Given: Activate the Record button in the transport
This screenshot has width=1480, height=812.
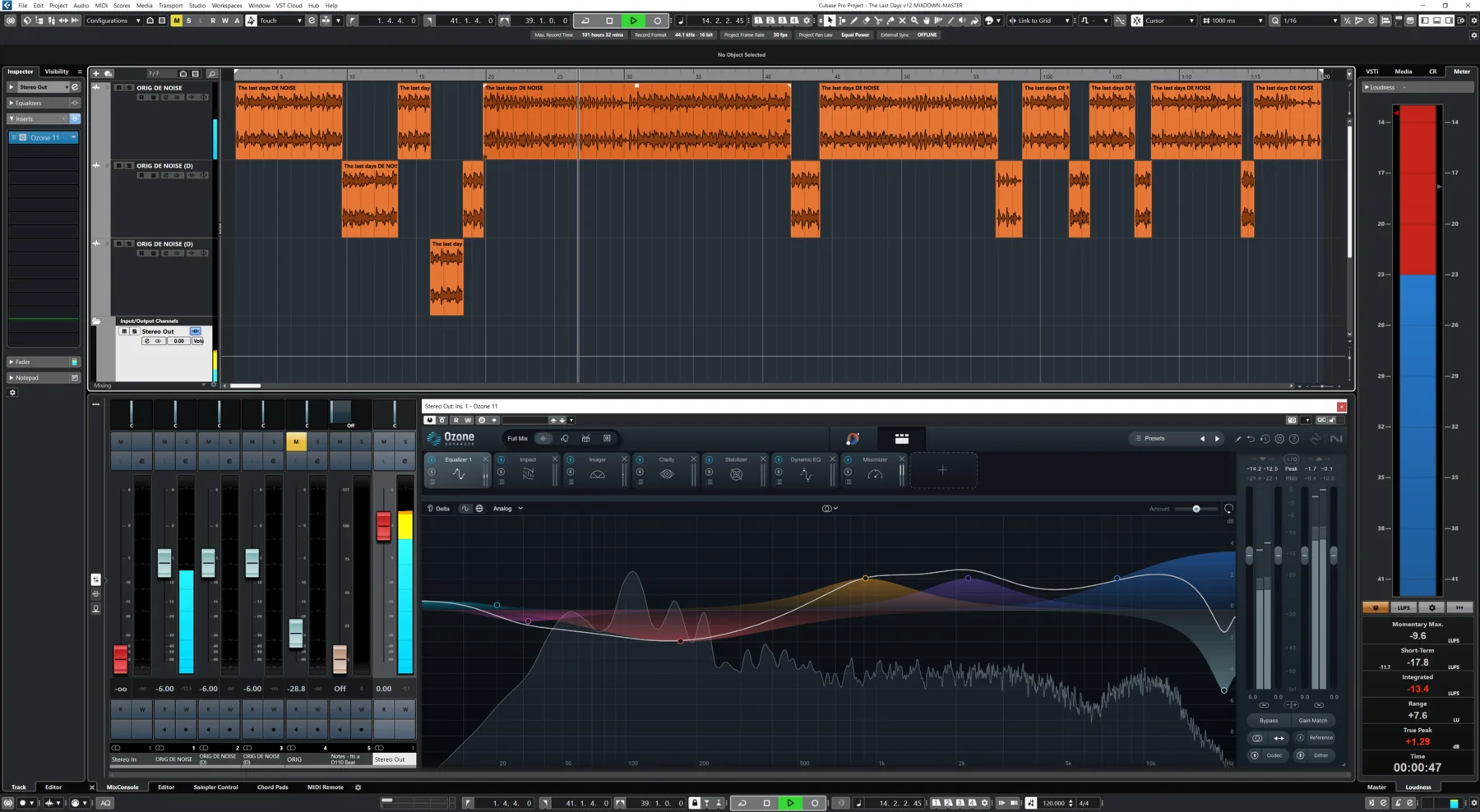Looking at the screenshot, I should click(657, 21).
